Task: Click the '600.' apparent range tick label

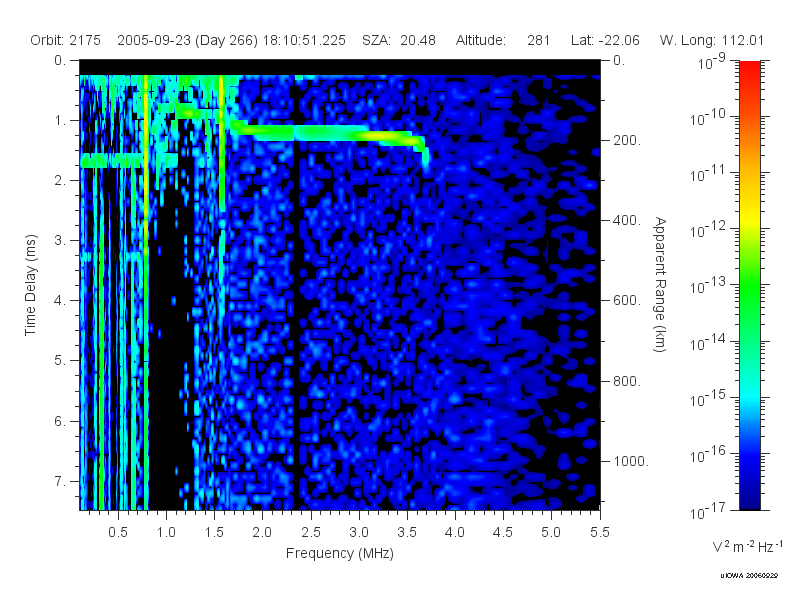Action: point(627,301)
